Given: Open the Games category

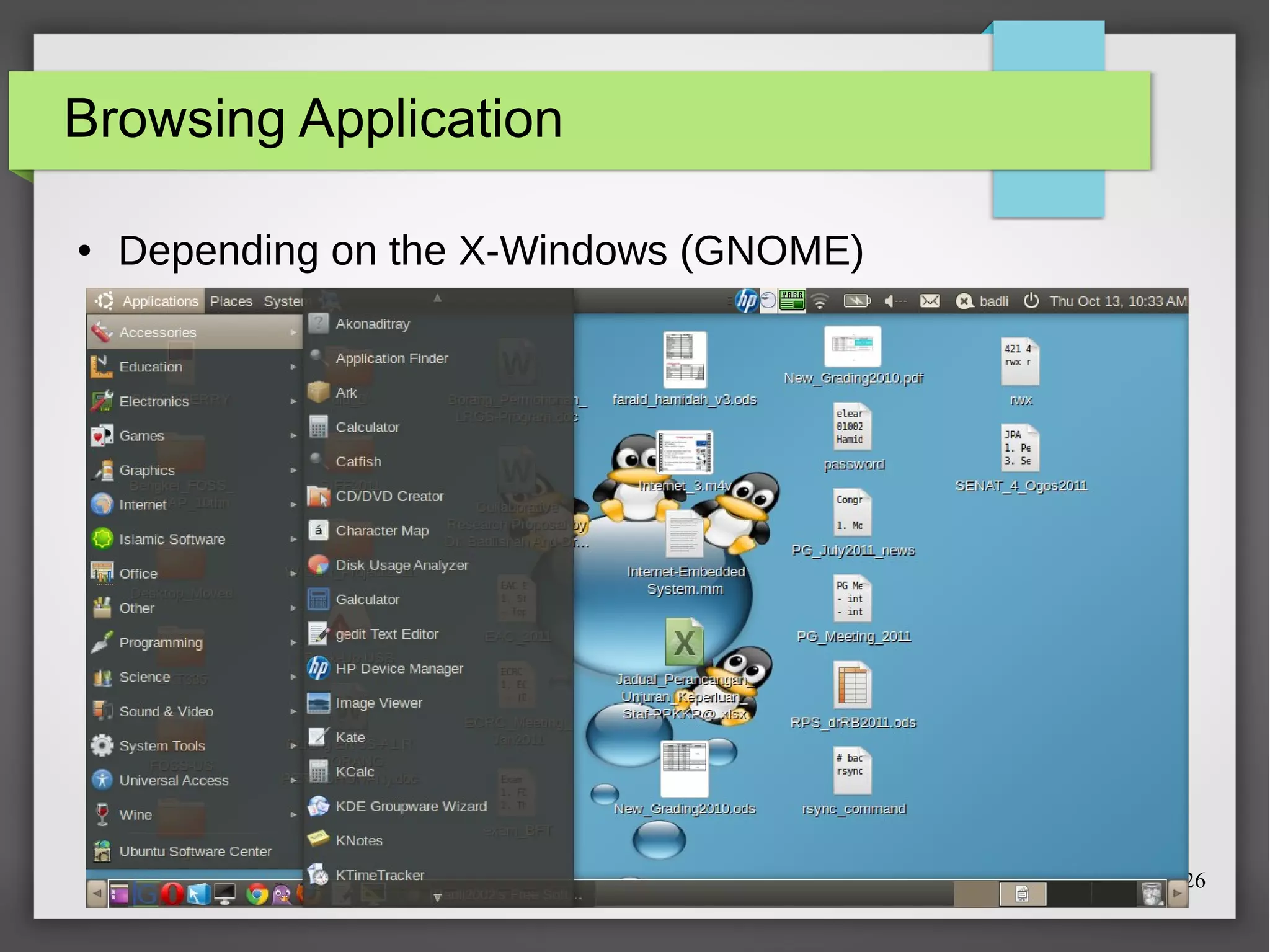Looking at the screenshot, I should pyautogui.click(x=194, y=435).
